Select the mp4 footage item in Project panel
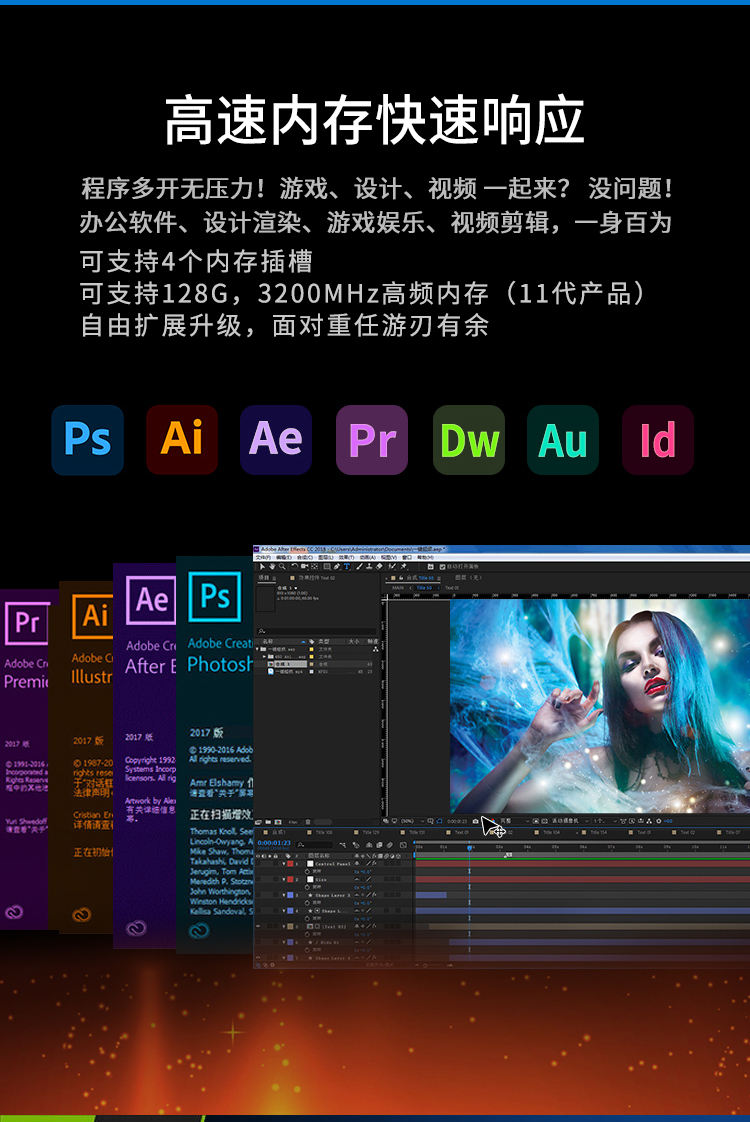 coord(286,672)
